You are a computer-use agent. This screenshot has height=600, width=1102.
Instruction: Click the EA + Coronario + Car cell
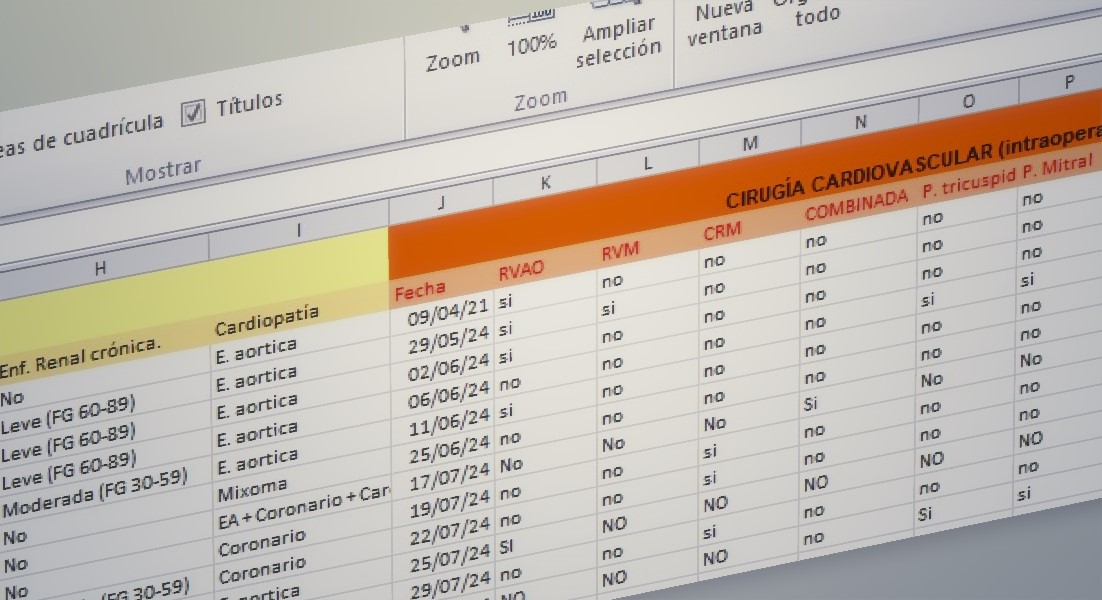[x=304, y=507]
